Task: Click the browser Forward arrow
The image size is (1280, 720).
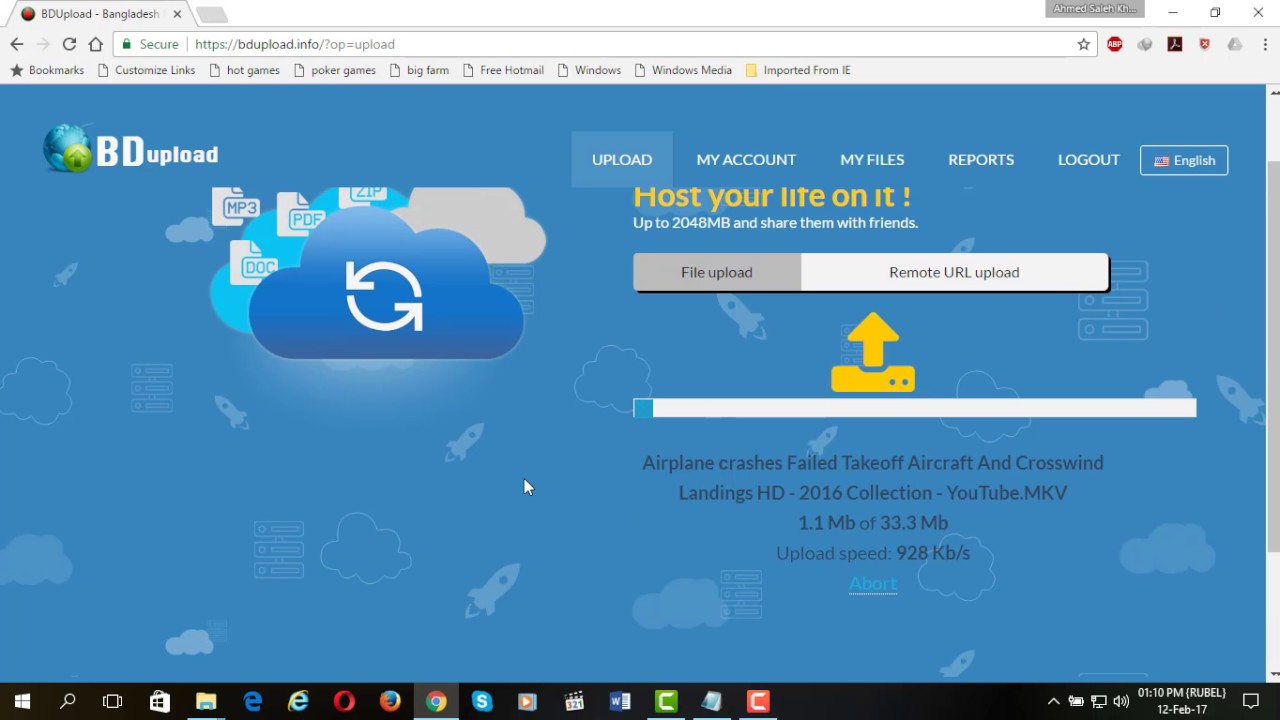Action: [x=42, y=44]
